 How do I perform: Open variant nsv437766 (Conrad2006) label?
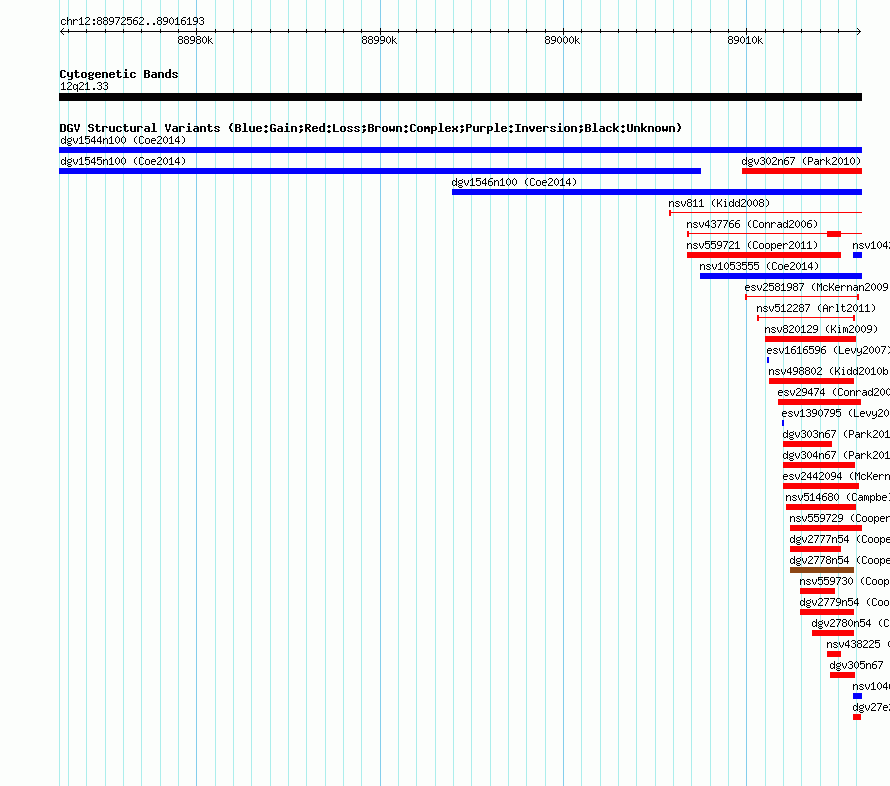click(x=752, y=224)
